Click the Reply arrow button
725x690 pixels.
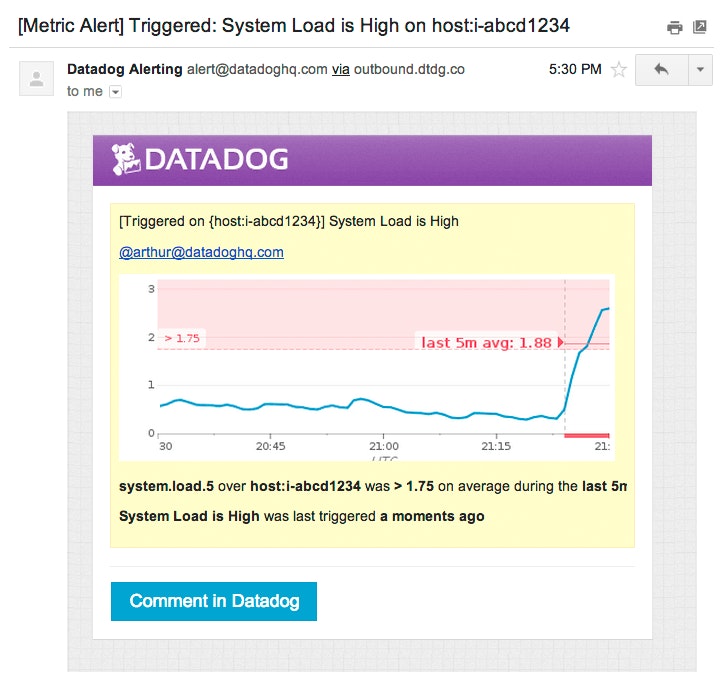point(660,70)
